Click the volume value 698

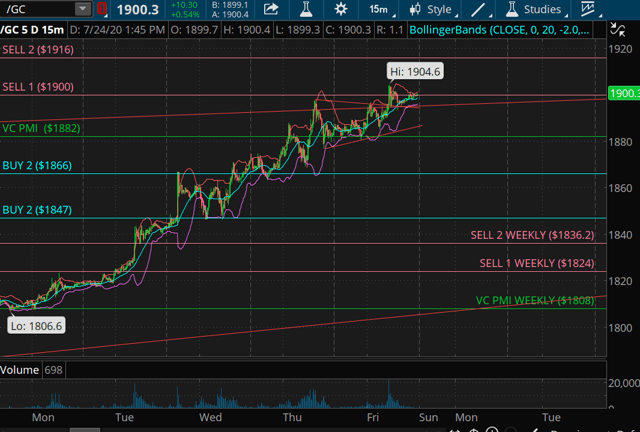pos(53,370)
